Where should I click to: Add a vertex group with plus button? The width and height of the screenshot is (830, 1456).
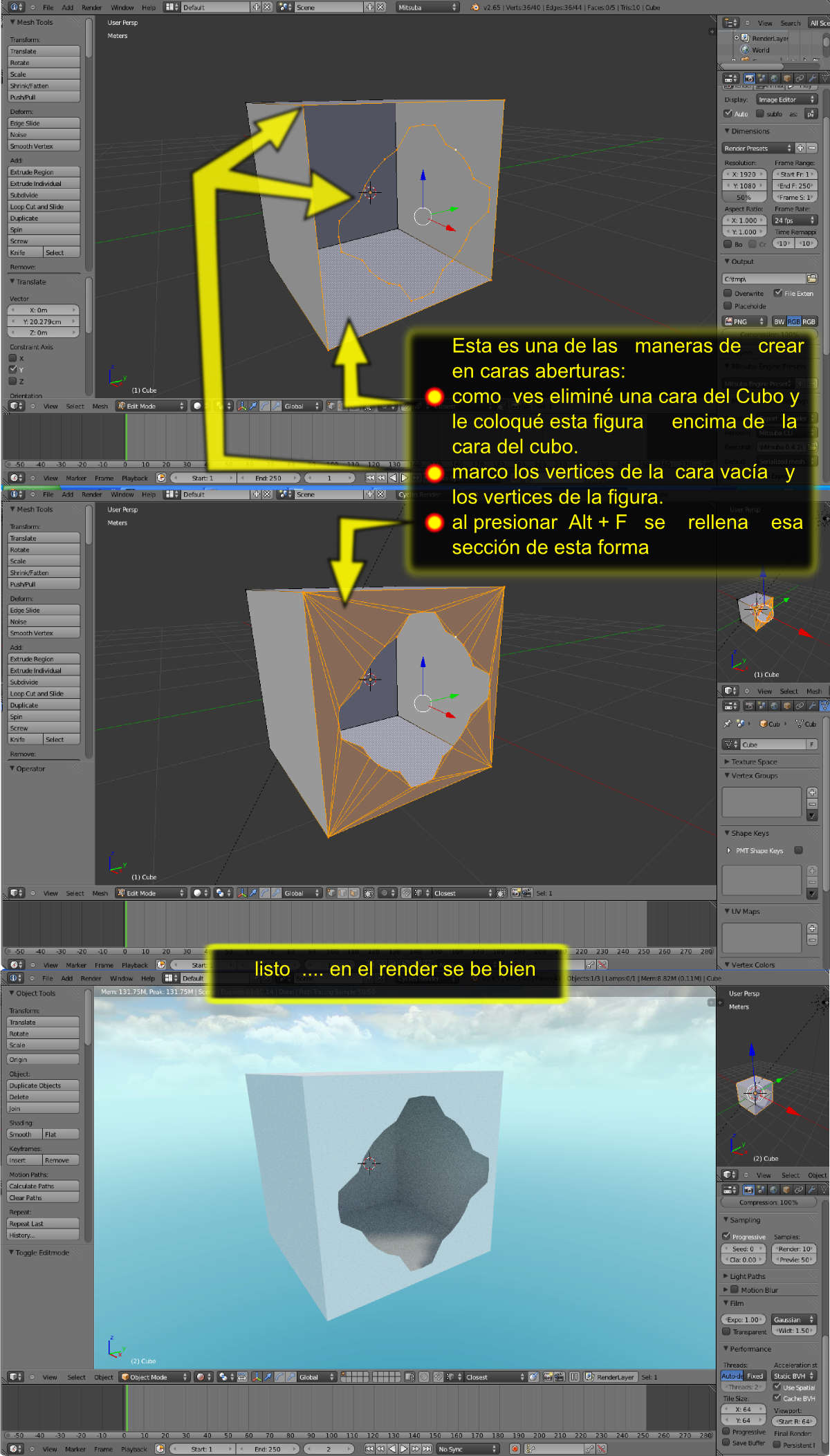click(812, 792)
